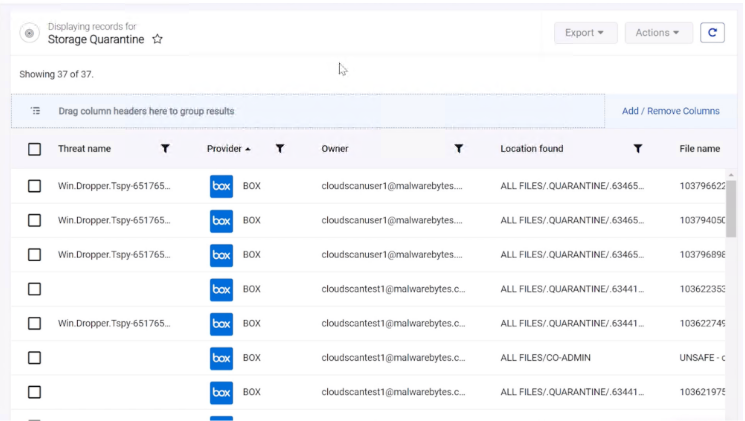Click the Threat name column header
The height and width of the screenshot is (421, 745).
tap(85, 149)
